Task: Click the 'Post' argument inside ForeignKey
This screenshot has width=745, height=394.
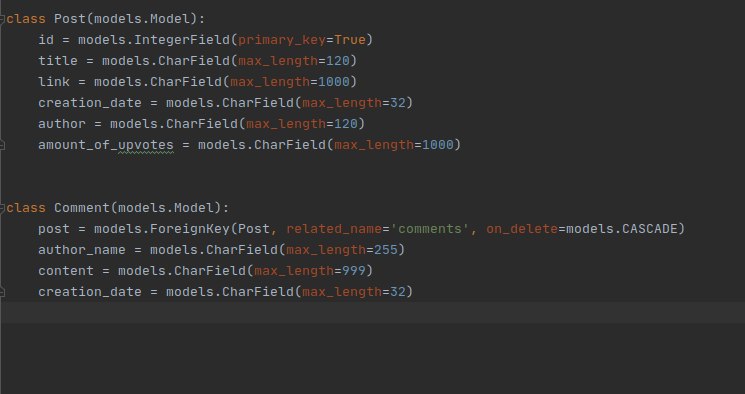Action: 254,229
